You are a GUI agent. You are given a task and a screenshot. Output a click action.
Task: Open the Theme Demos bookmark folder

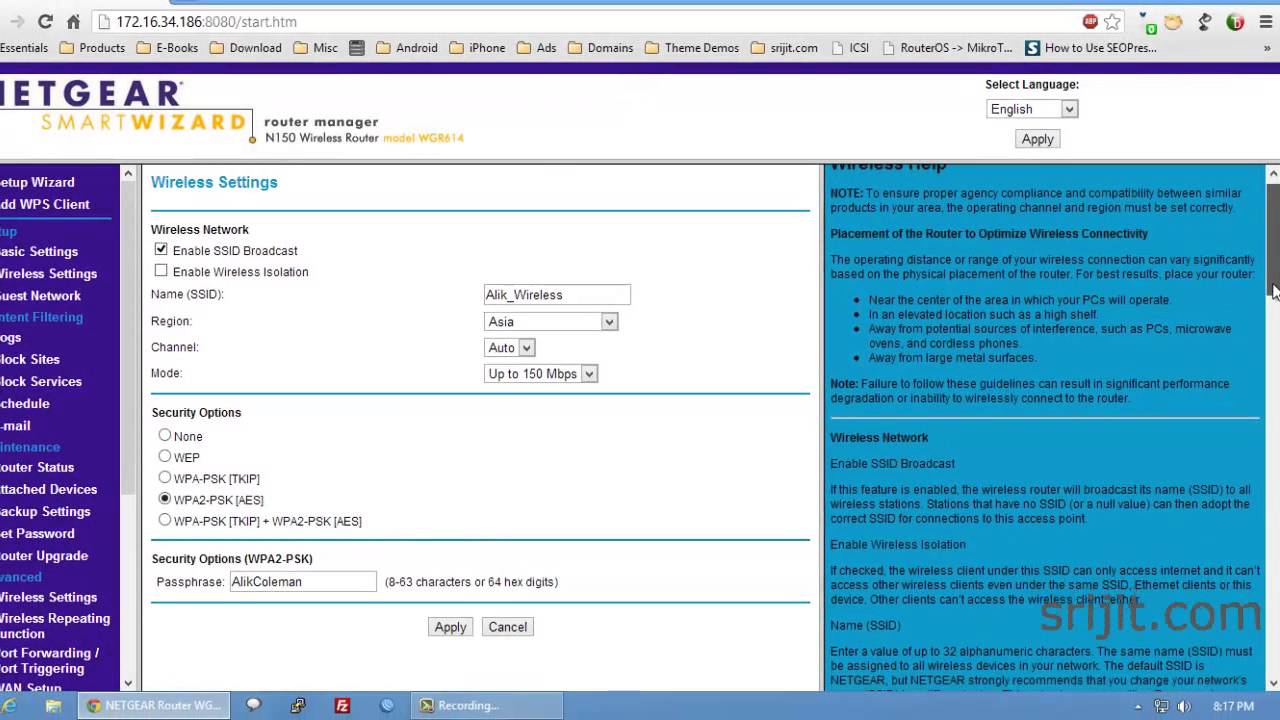point(692,47)
